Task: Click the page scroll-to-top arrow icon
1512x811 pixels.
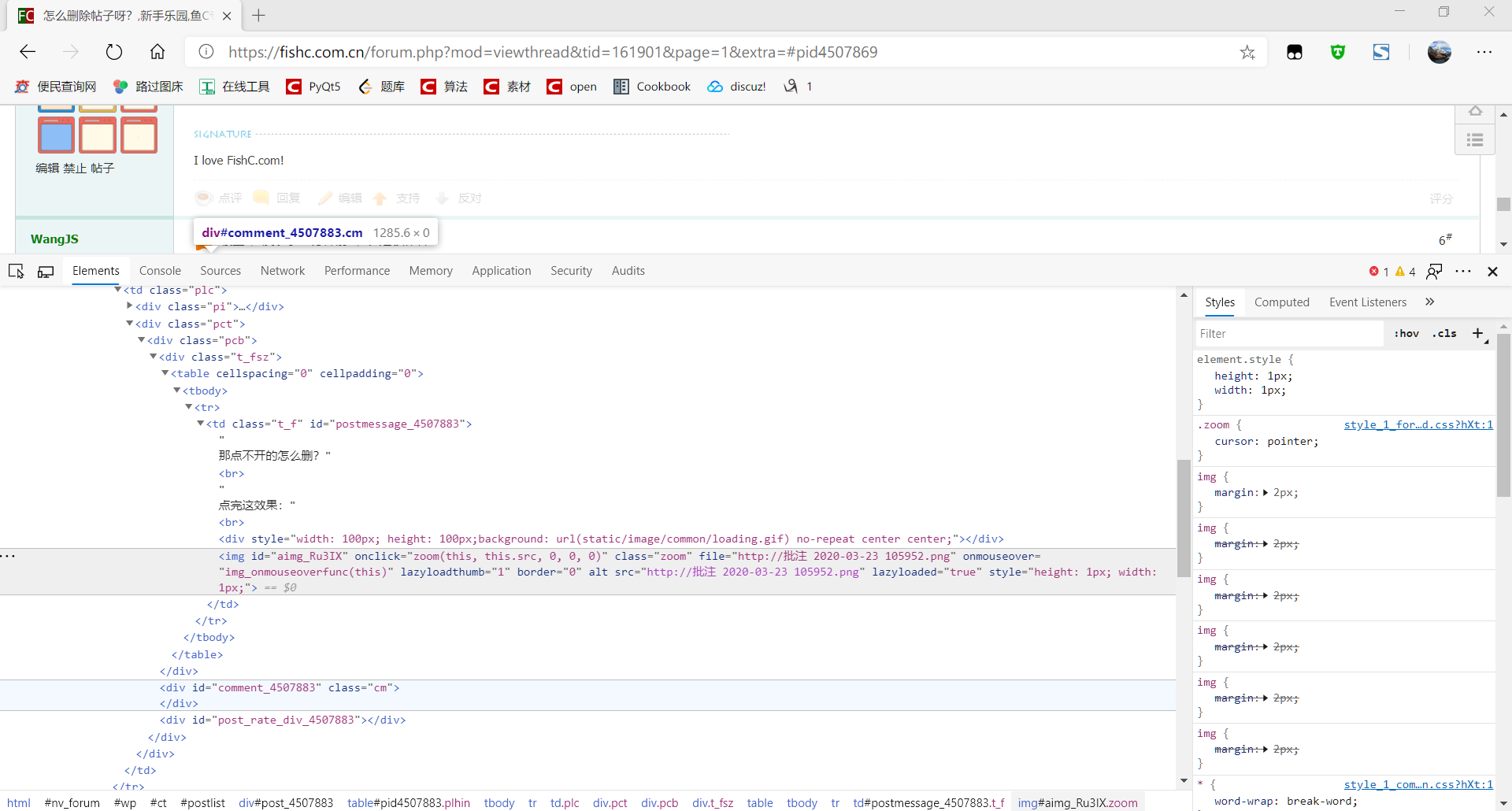Action: pos(1475,112)
